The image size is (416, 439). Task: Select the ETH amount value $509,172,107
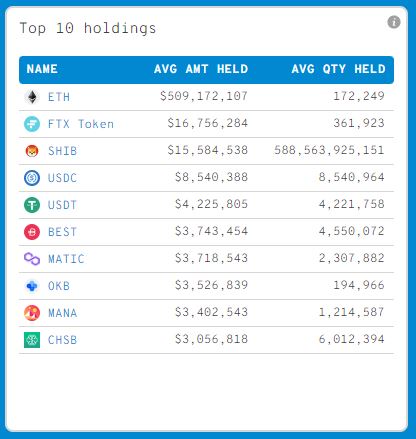204,96
